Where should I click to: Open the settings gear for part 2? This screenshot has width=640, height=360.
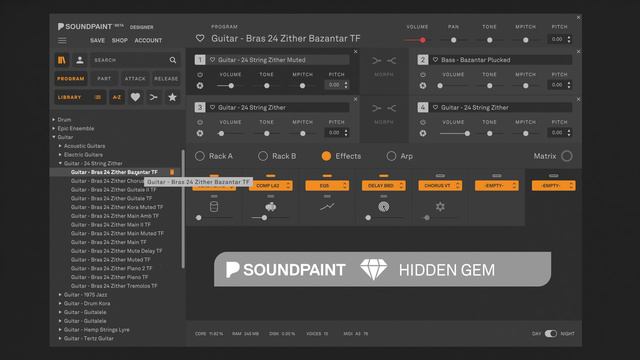(x=423, y=86)
